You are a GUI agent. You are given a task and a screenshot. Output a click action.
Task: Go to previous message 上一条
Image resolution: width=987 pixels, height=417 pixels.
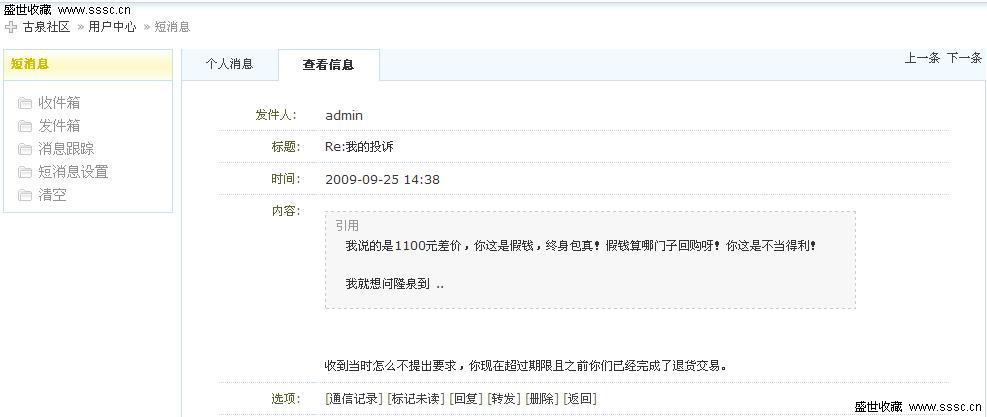922,58
